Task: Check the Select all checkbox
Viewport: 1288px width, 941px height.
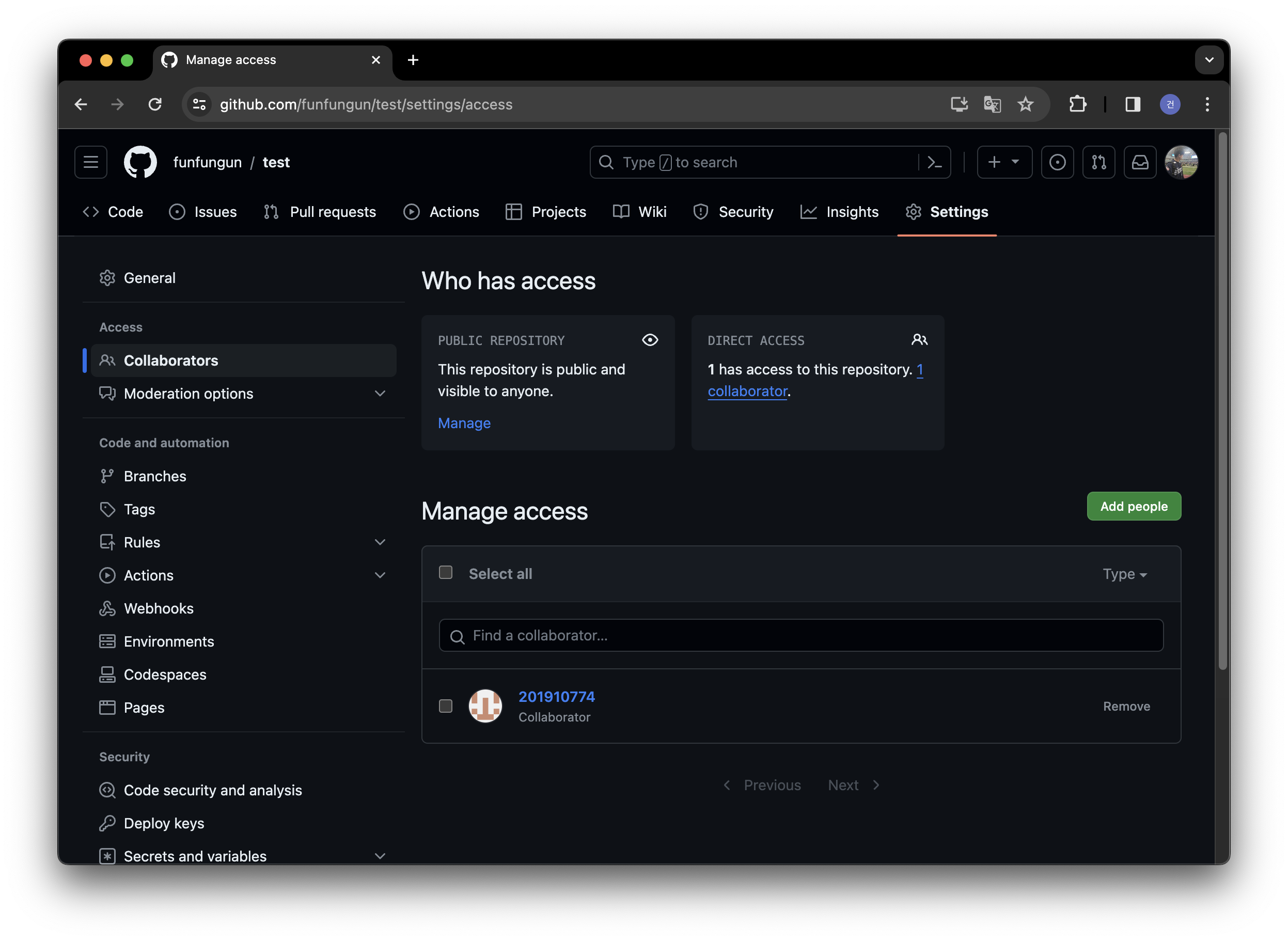Action: click(x=446, y=572)
